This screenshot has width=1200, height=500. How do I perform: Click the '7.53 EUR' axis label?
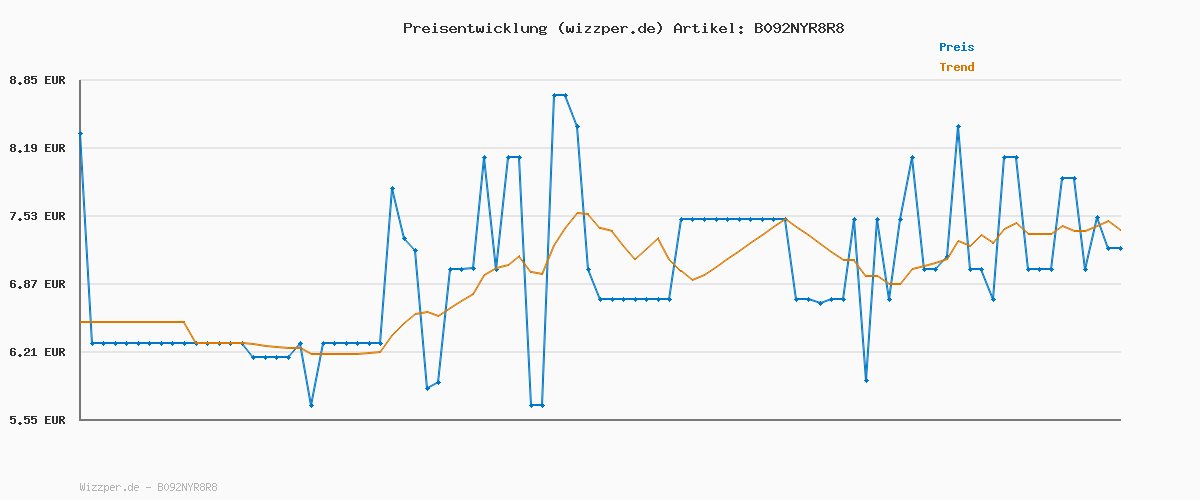click(x=37, y=216)
